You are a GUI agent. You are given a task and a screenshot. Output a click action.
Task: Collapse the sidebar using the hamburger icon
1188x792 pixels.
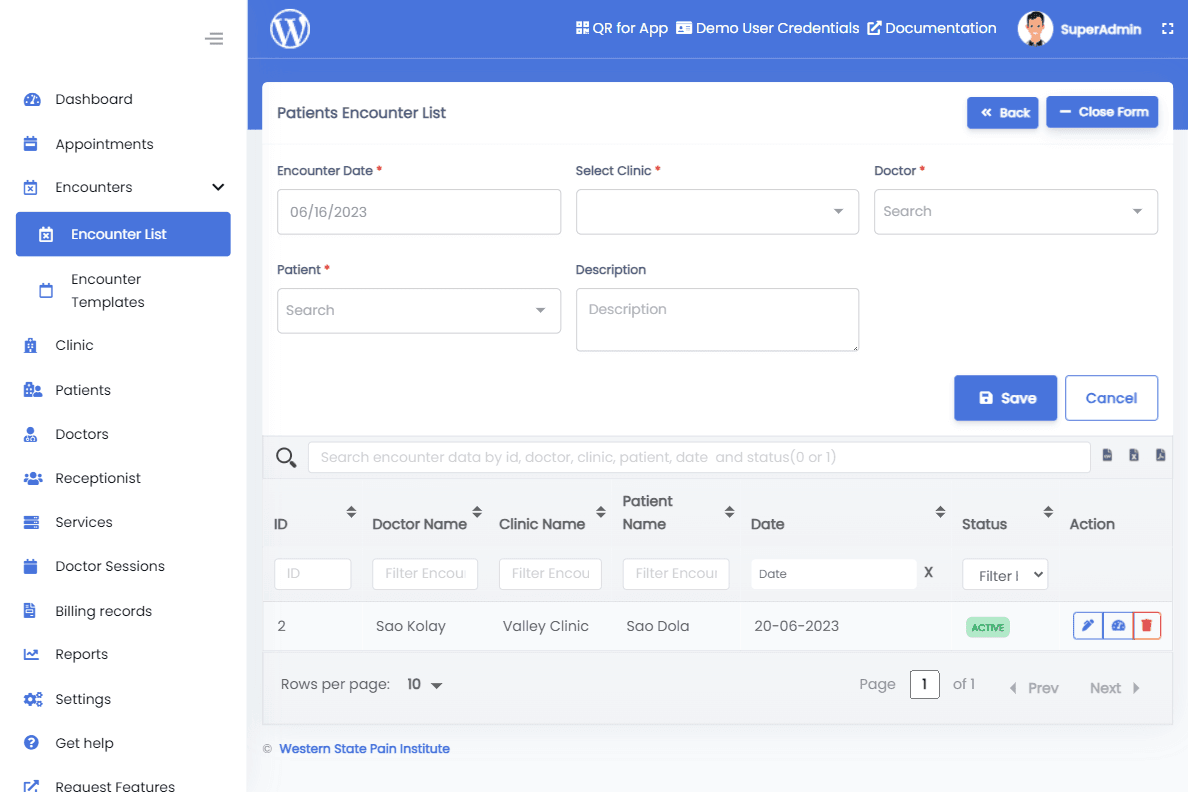pyautogui.click(x=214, y=38)
